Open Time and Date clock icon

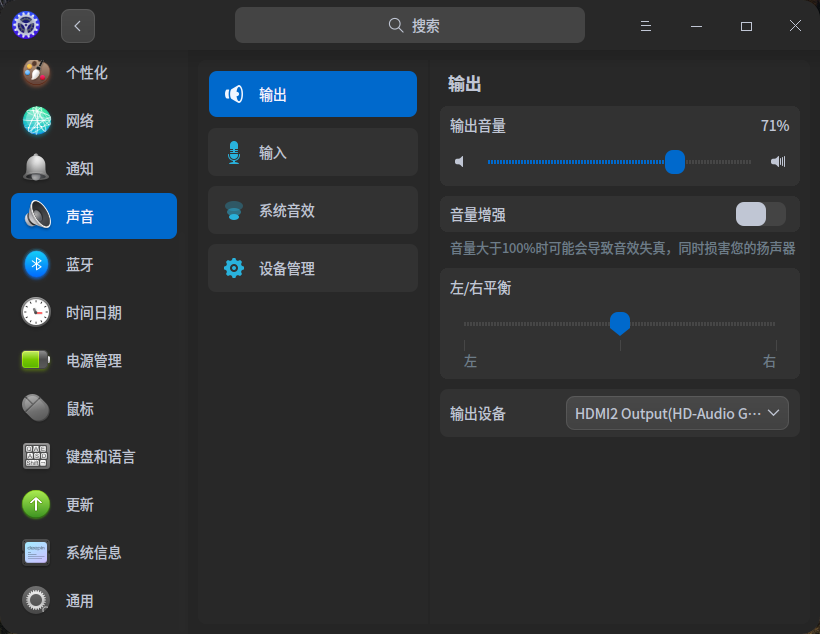pos(37,312)
